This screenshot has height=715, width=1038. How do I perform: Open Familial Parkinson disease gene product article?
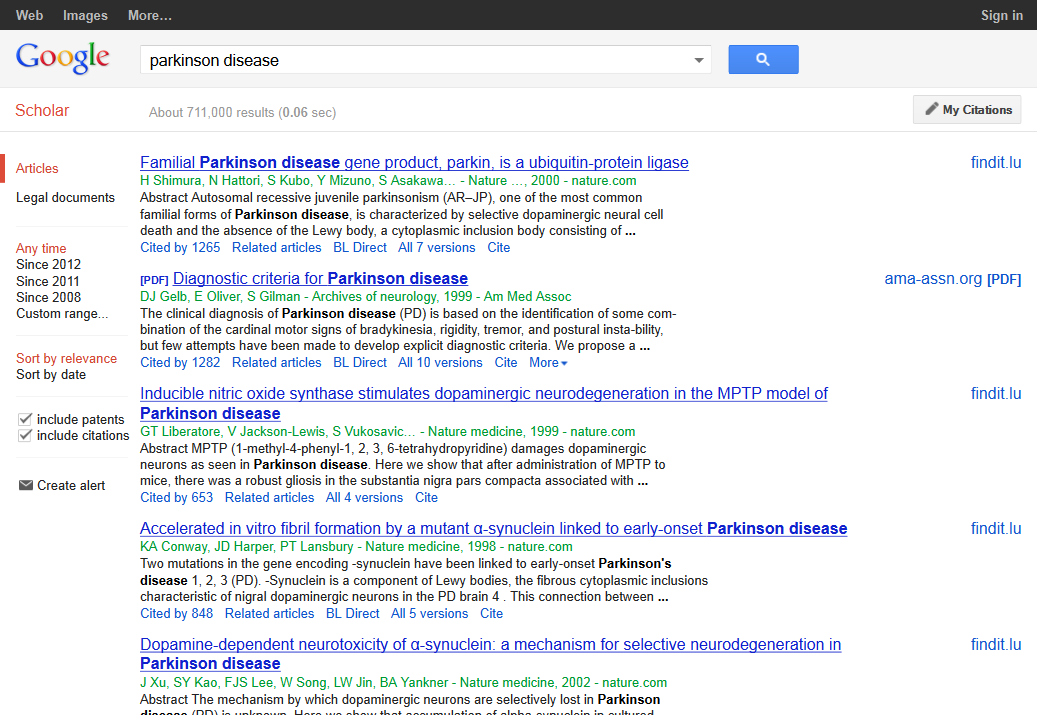click(414, 163)
